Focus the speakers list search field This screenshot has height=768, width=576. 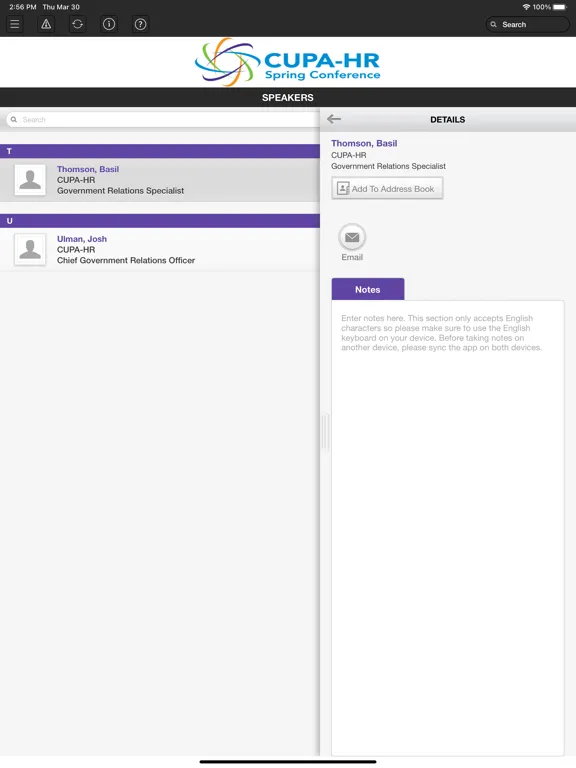pyautogui.click(x=162, y=120)
